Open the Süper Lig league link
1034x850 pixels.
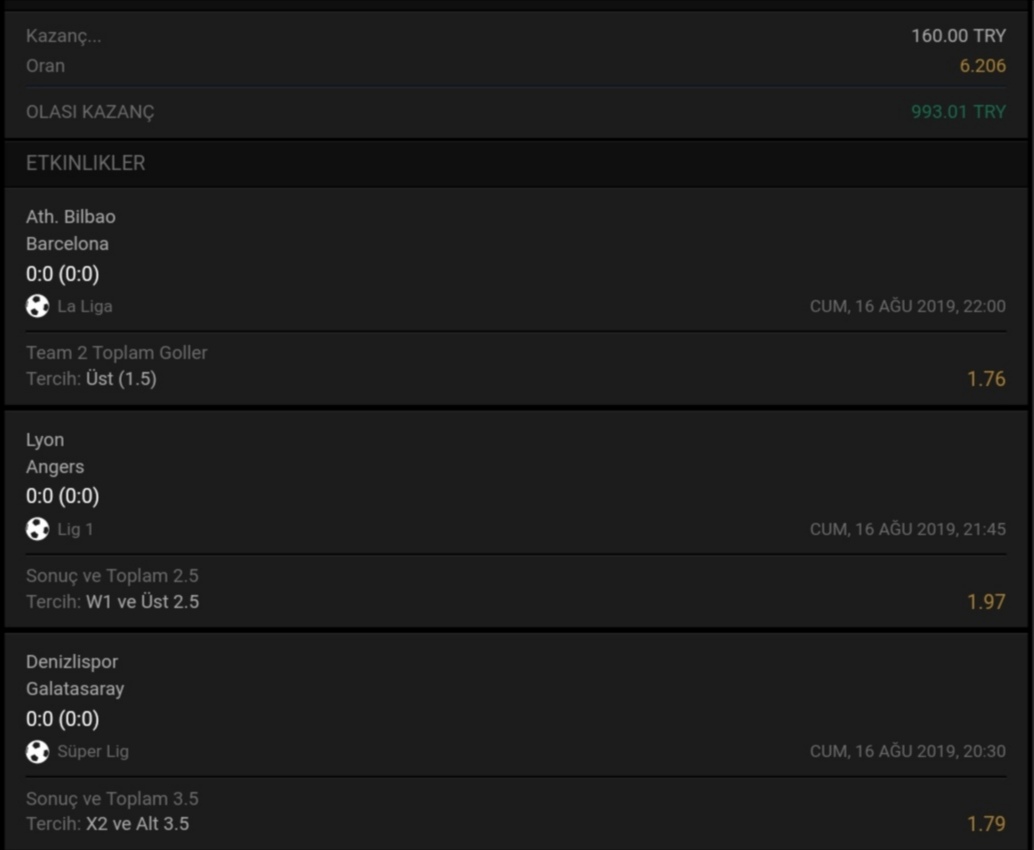(93, 752)
